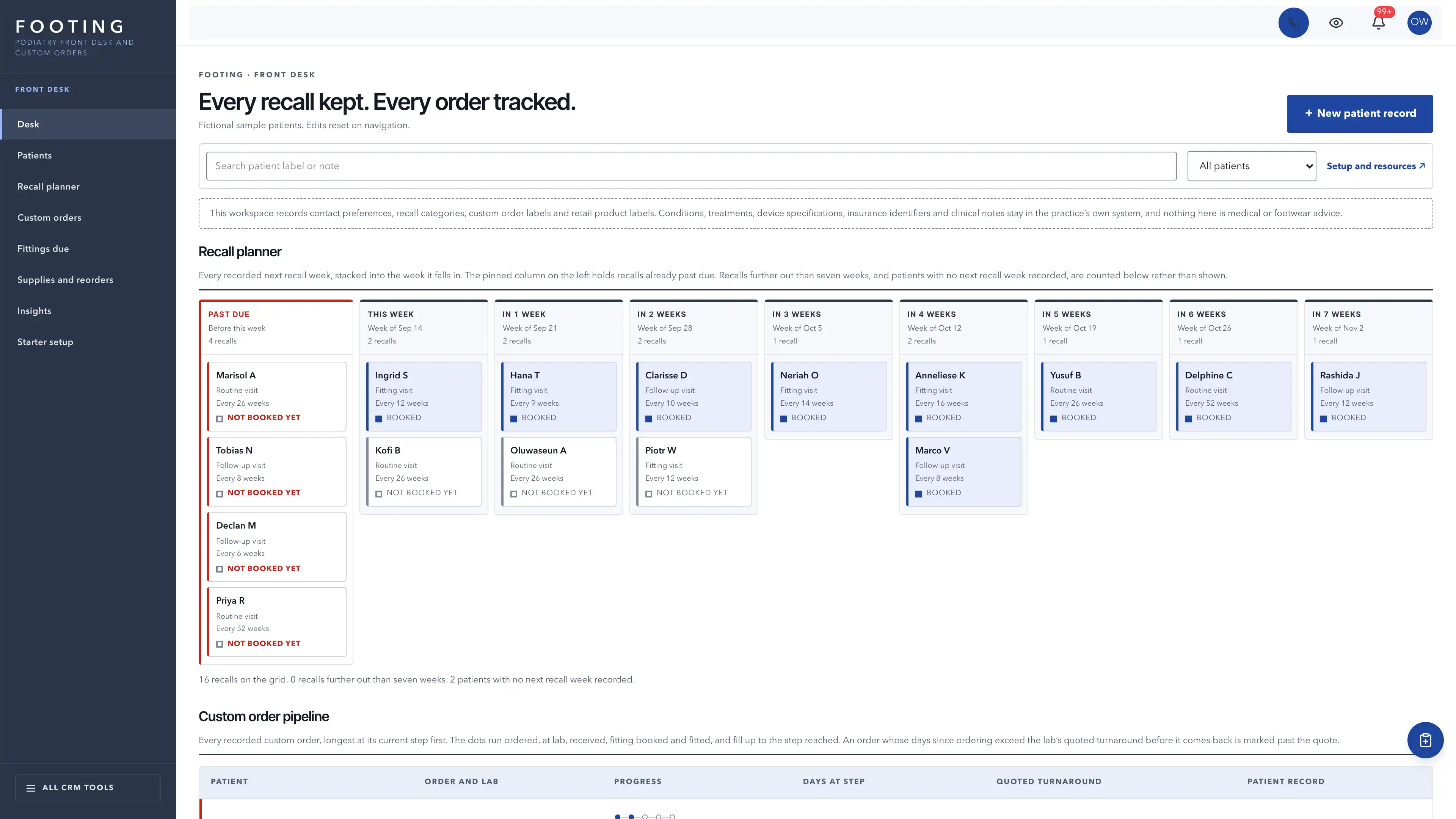Screen dimensions: 1456x819
Task: Uncheck the booked box on Ingrid S card
Action: 379,418
